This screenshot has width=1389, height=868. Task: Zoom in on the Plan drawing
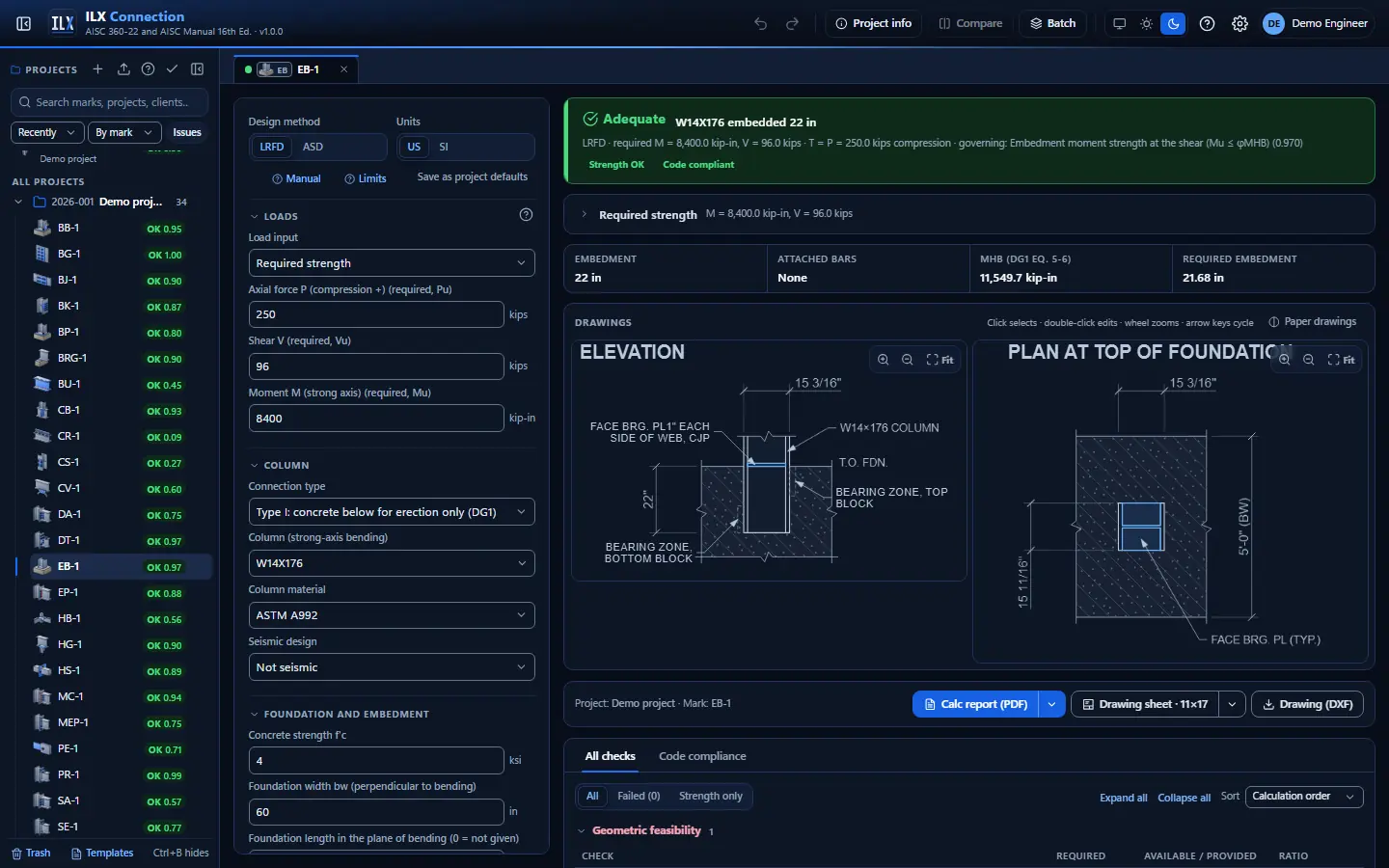pos(1284,360)
